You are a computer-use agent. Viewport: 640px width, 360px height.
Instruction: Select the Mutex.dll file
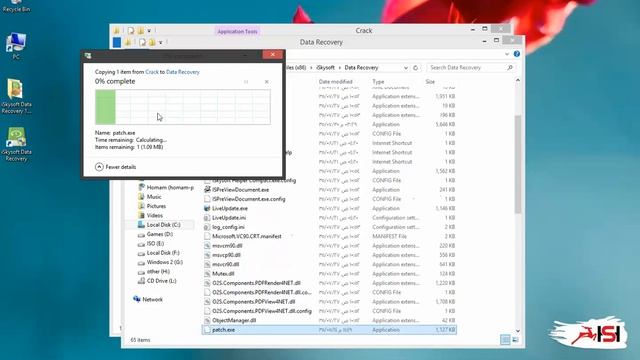[223, 274]
